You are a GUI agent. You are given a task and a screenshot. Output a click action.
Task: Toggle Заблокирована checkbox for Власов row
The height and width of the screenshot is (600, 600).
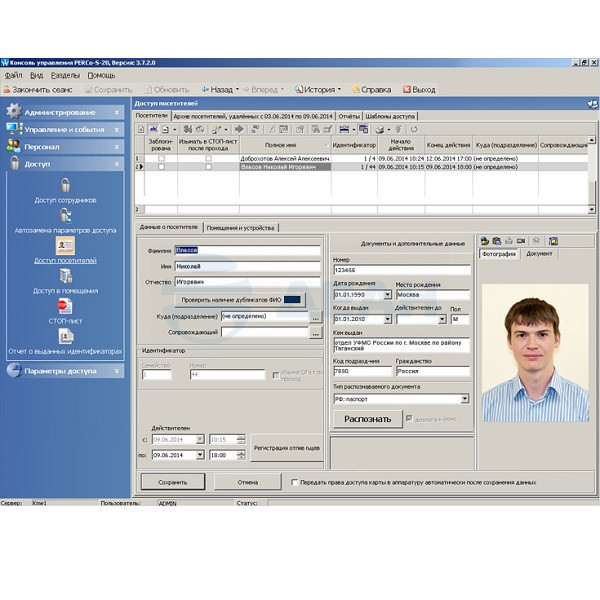(161, 167)
